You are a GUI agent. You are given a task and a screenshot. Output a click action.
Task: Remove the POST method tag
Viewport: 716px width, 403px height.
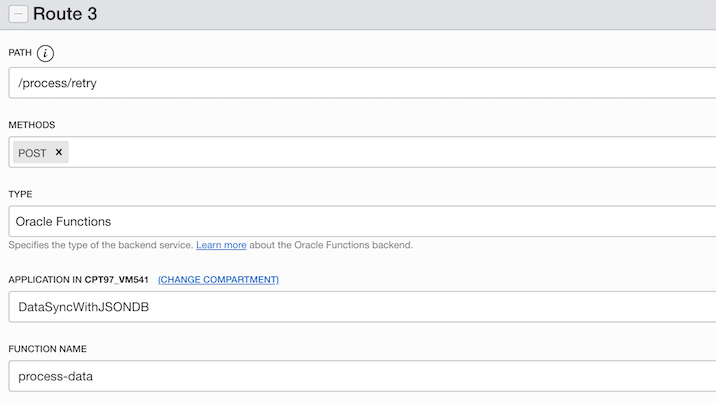[x=59, y=152]
